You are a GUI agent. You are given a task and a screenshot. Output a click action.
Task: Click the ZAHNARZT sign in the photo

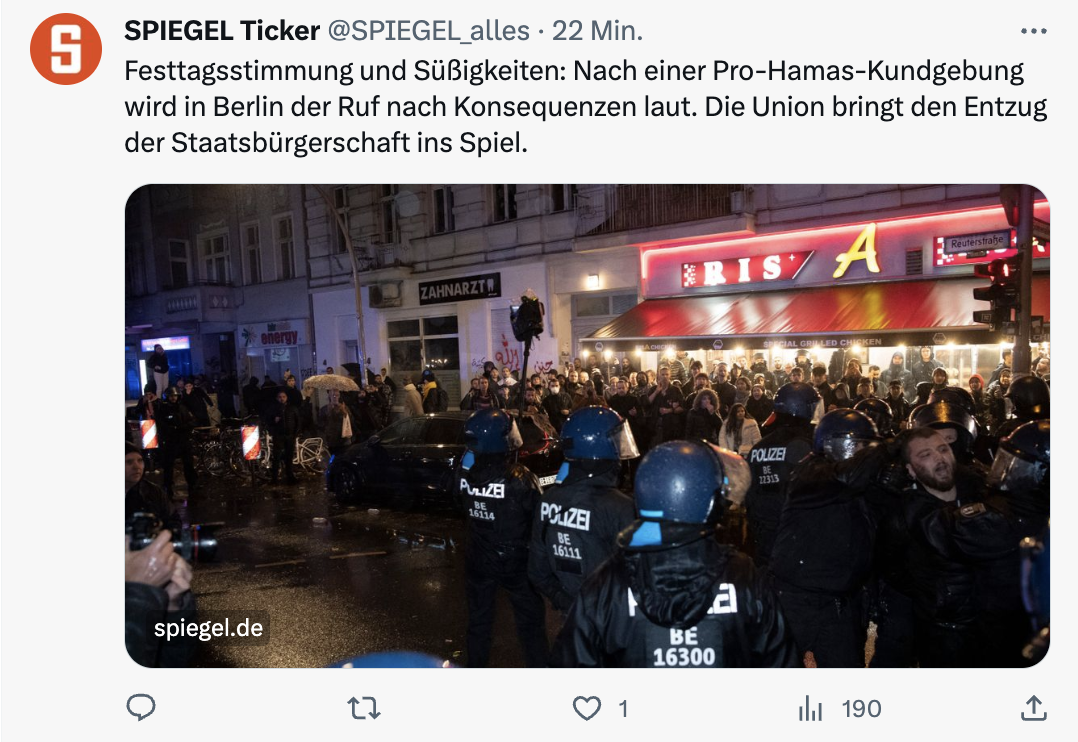pyautogui.click(x=459, y=289)
